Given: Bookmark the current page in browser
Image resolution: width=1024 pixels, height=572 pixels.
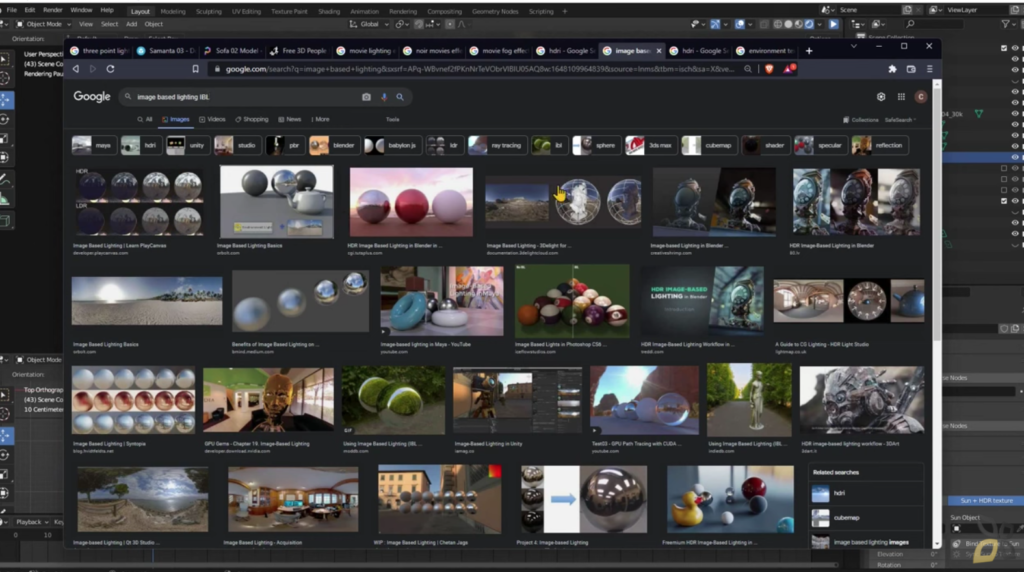Looking at the screenshot, I should point(195,69).
